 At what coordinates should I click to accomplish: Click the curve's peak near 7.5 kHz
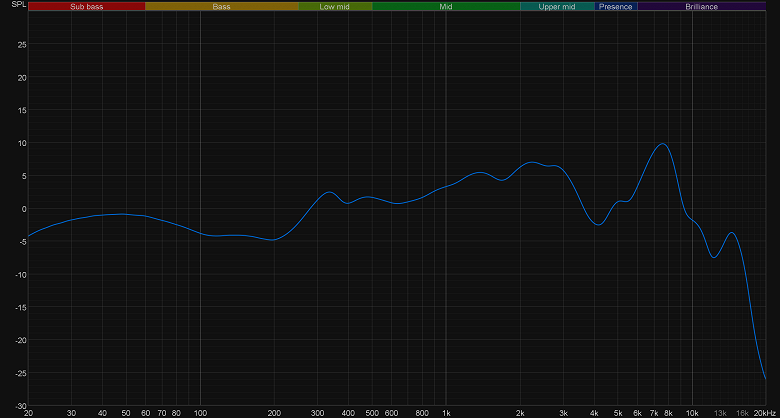(663, 143)
